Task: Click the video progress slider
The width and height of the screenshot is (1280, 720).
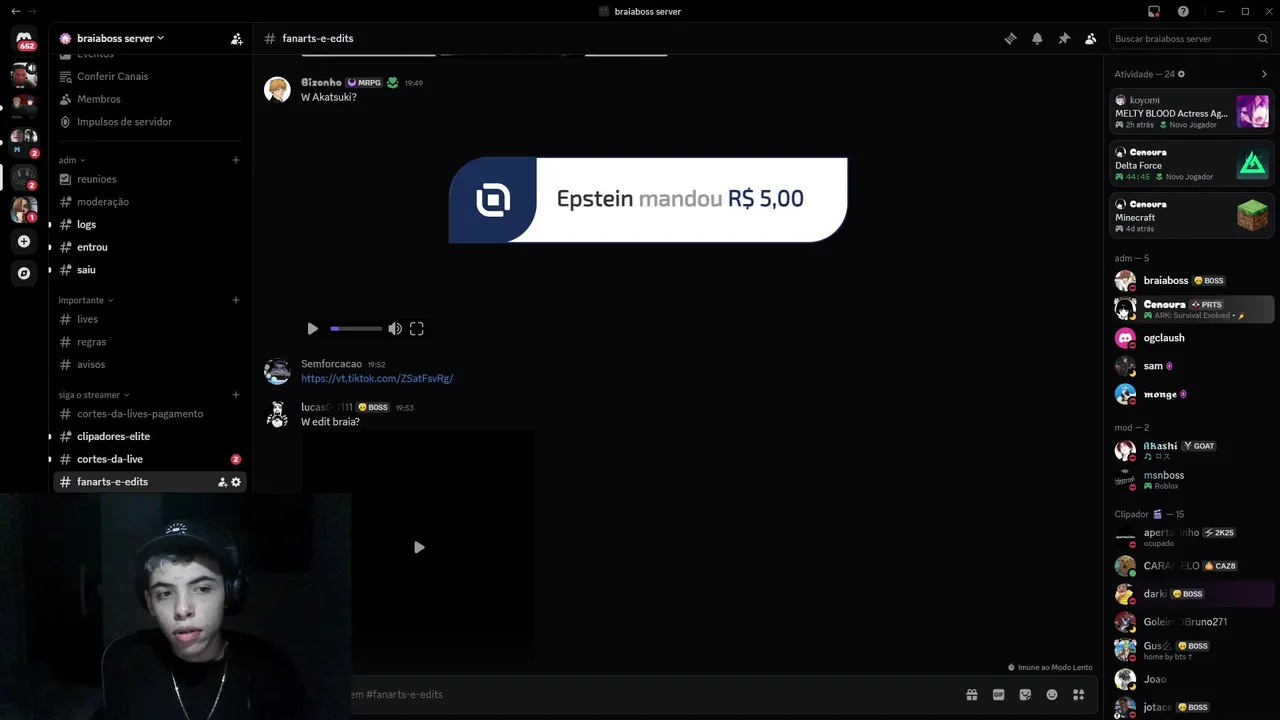Action: pos(356,328)
